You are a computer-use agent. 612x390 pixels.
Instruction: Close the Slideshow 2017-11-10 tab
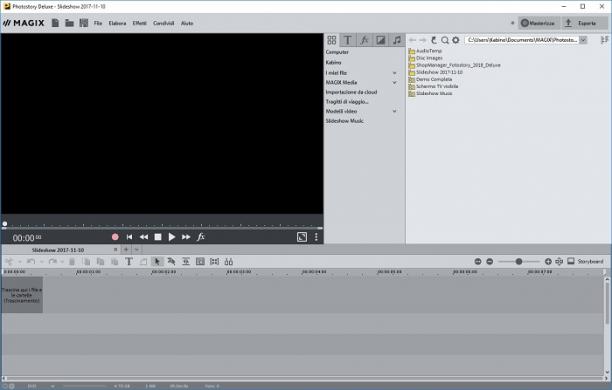tap(116, 249)
